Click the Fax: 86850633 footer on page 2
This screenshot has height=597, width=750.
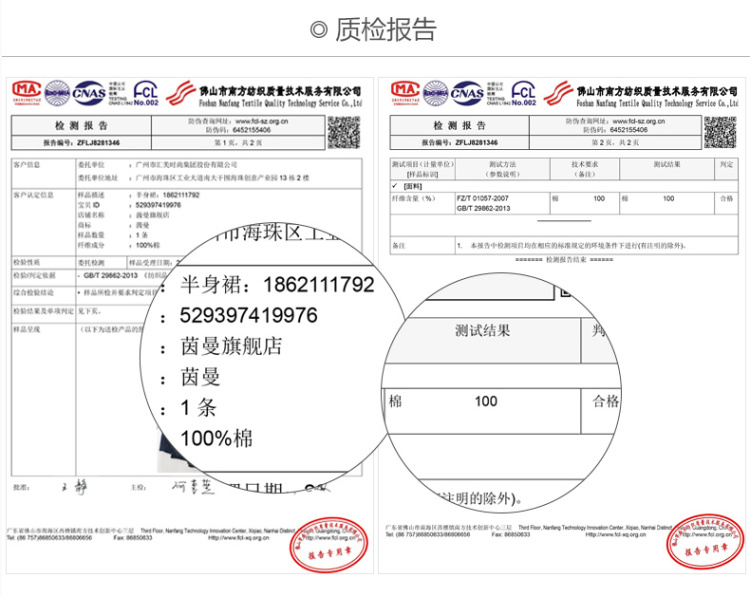510,534
